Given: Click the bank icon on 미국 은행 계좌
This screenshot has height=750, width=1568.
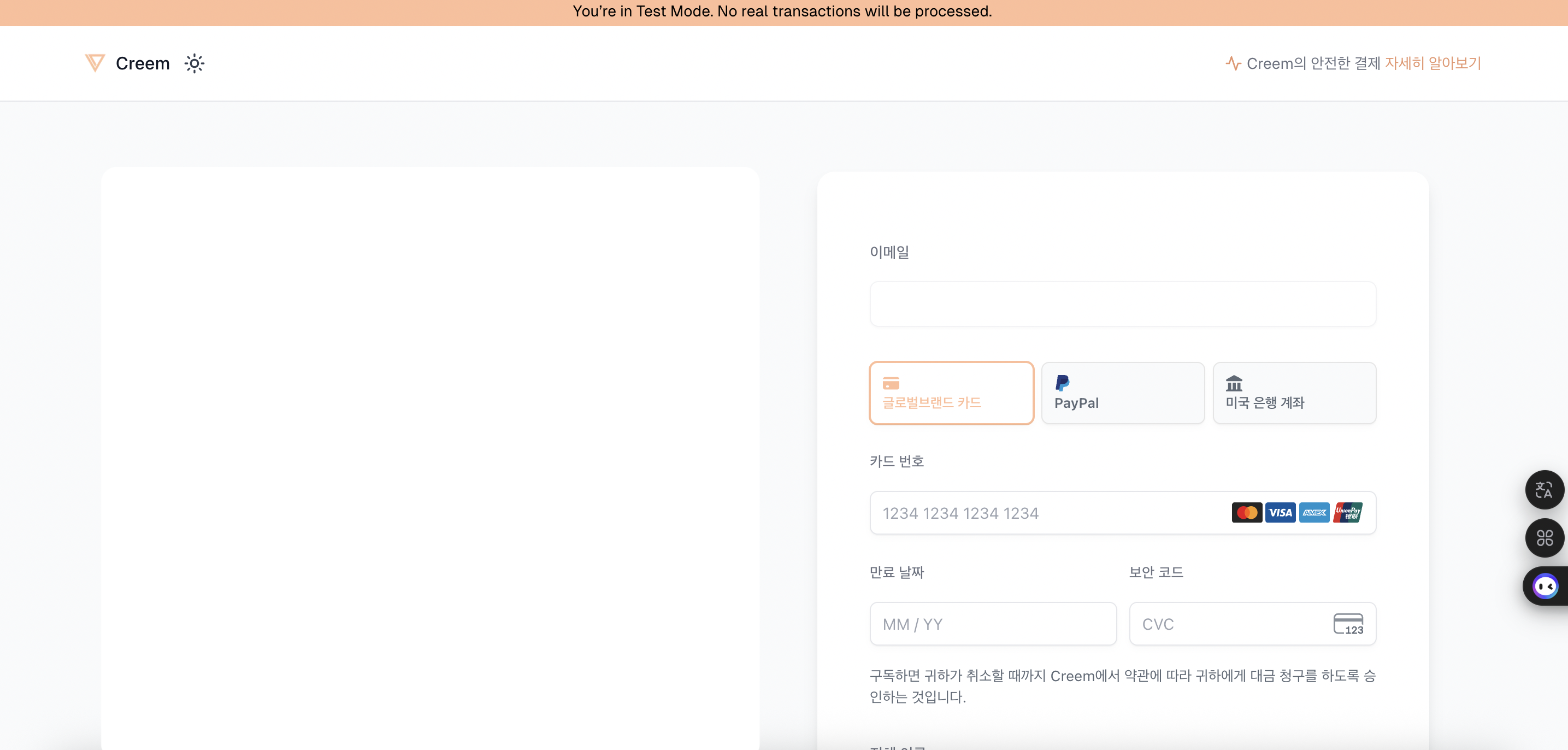Looking at the screenshot, I should pyautogui.click(x=1233, y=384).
